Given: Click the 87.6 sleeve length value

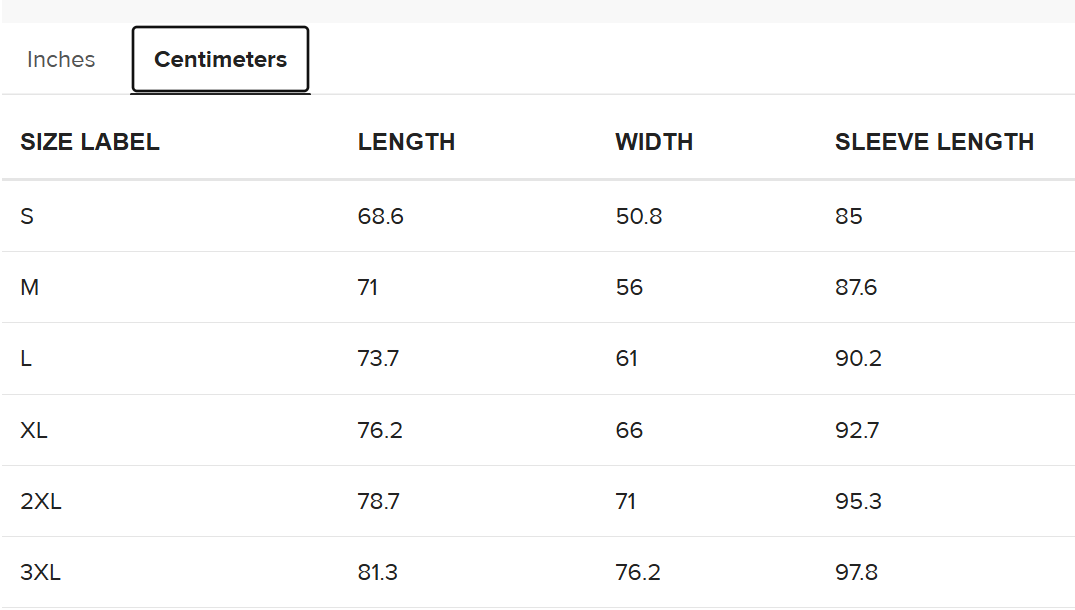Looking at the screenshot, I should (856, 287).
